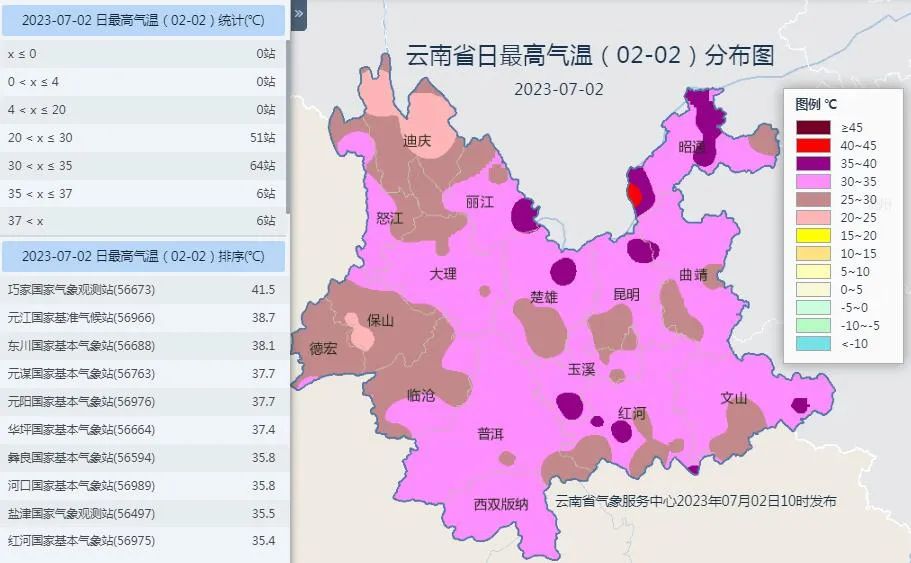Click the 35~40 purple legend swatch
The image size is (911, 563).
coord(813,164)
